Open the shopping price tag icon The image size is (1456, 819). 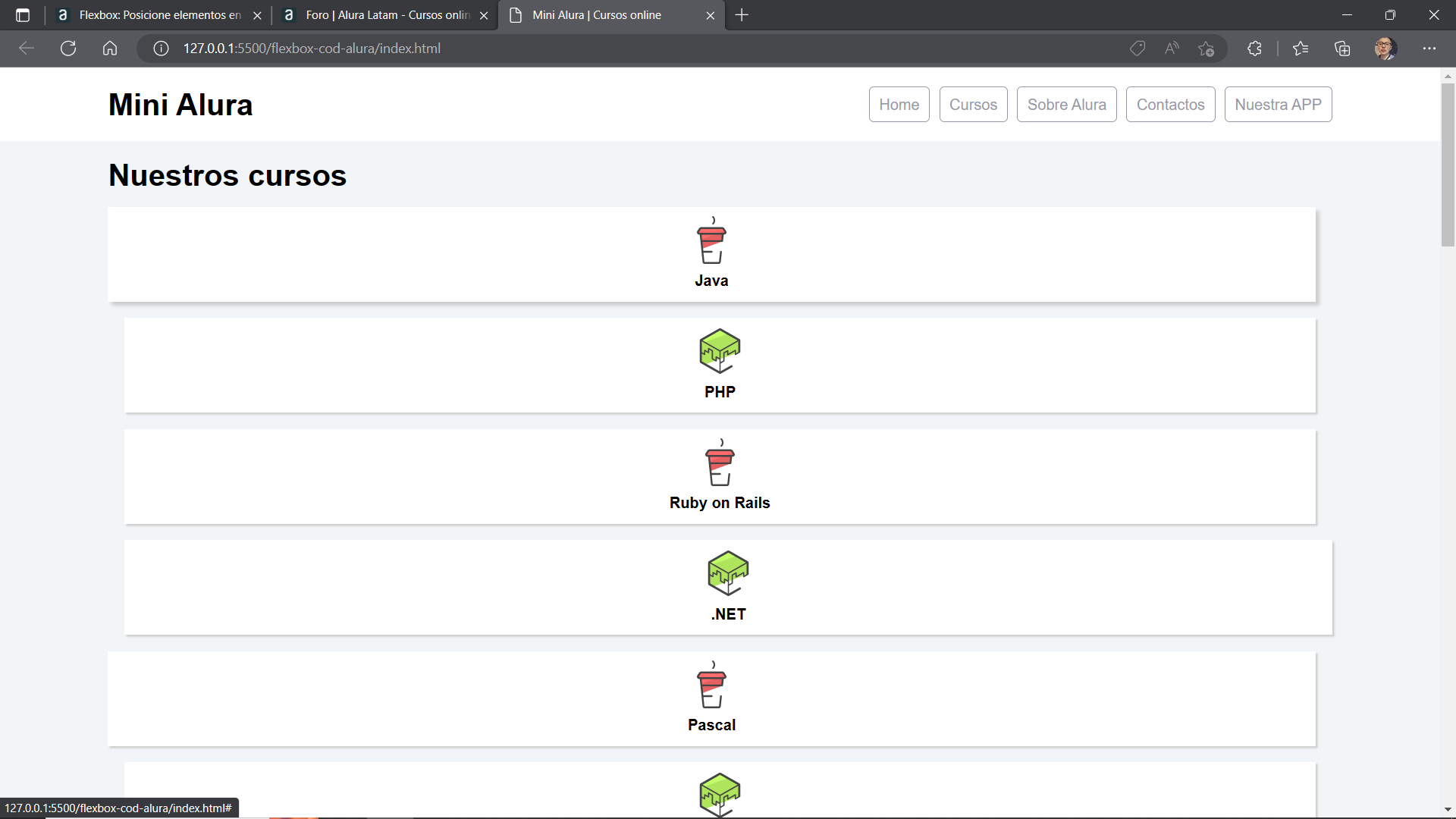(x=1137, y=49)
